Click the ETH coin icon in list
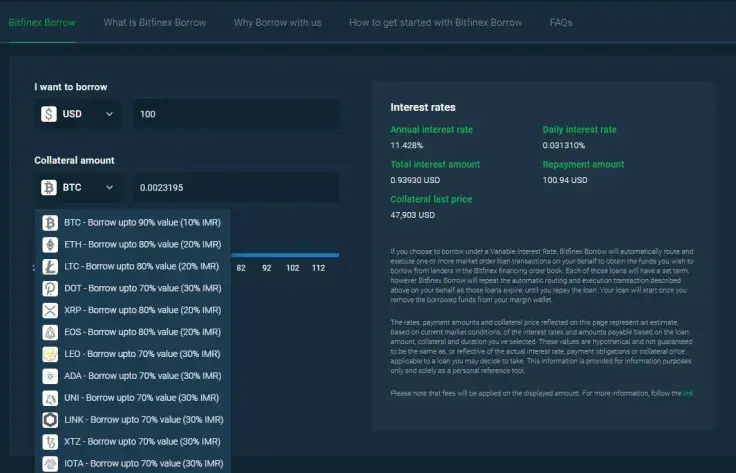 50,244
